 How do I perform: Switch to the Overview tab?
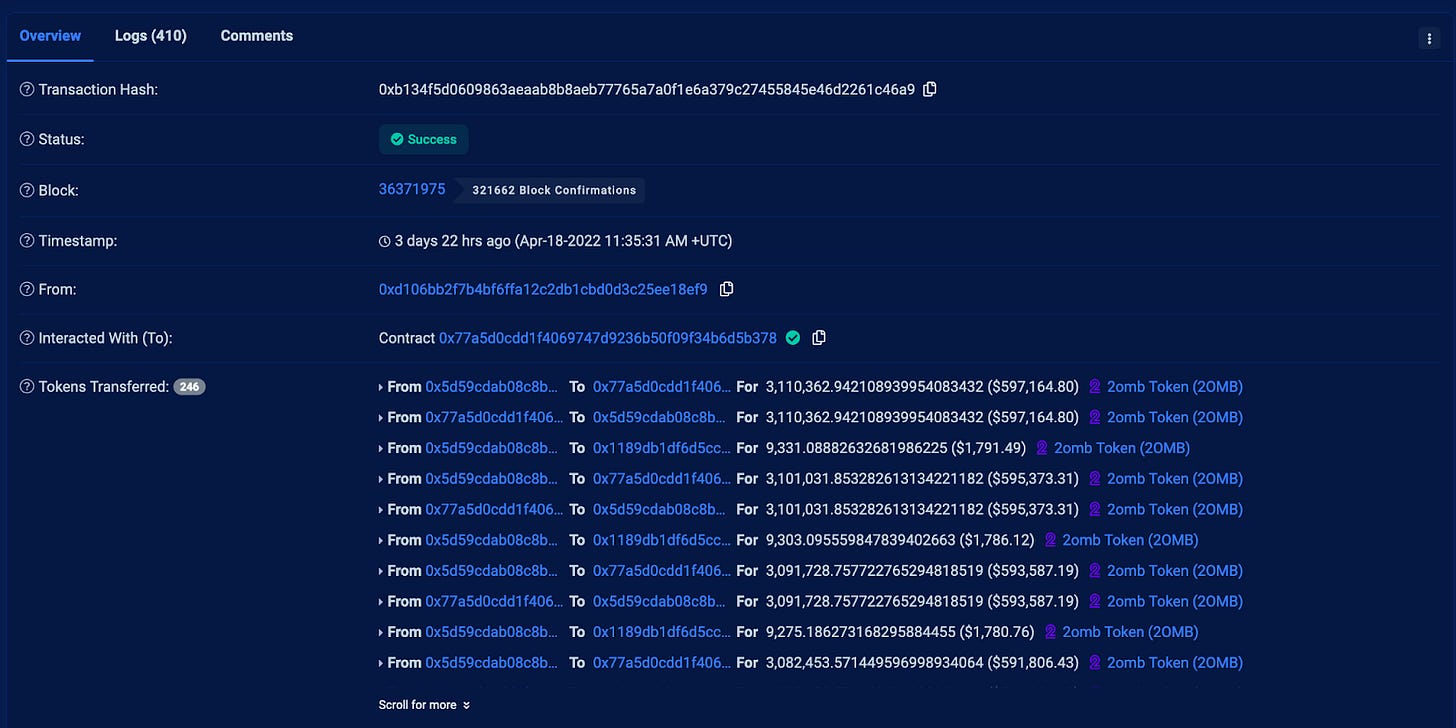(50, 36)
